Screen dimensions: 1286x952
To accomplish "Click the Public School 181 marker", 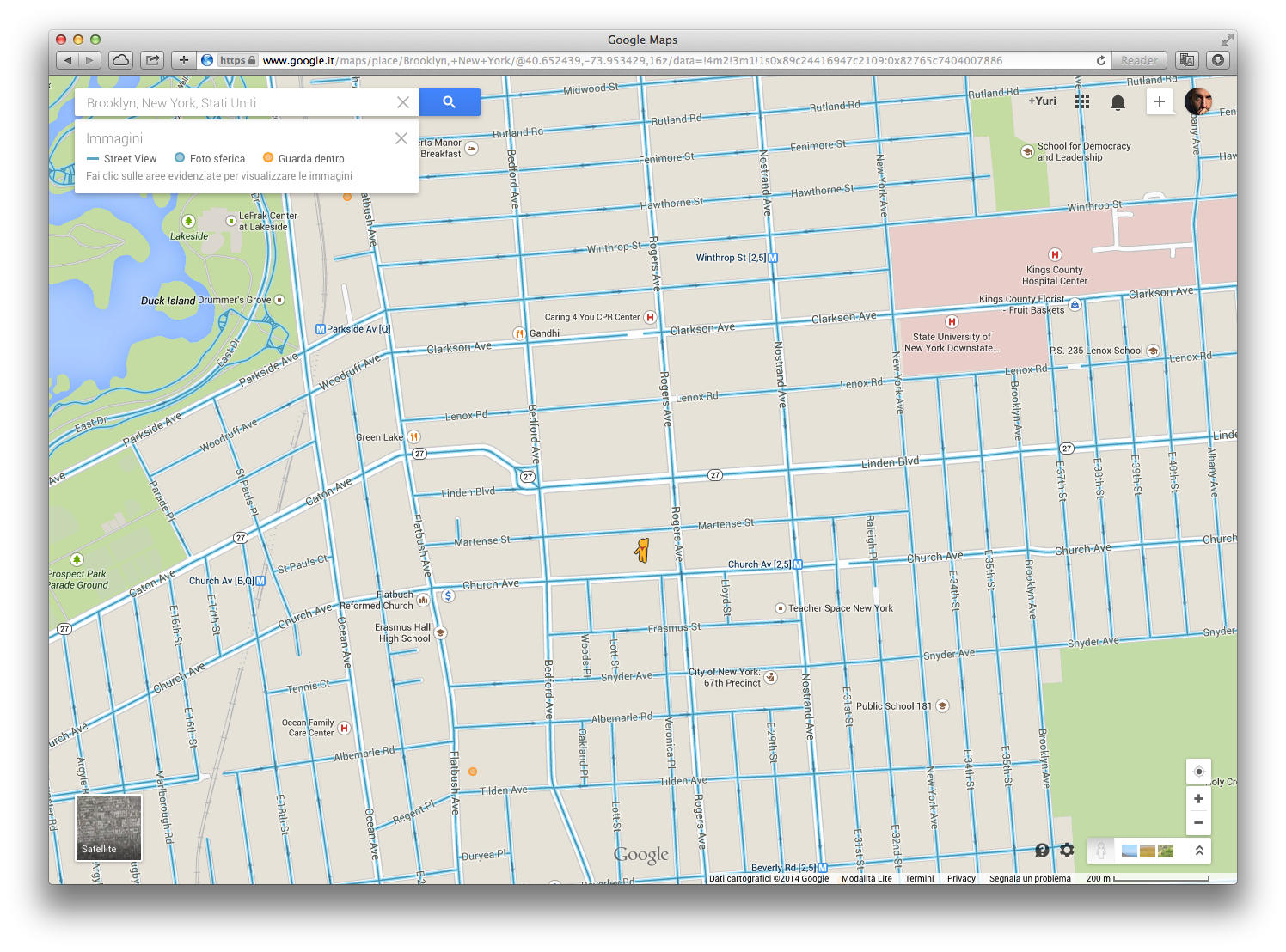I will coord(942,706).
